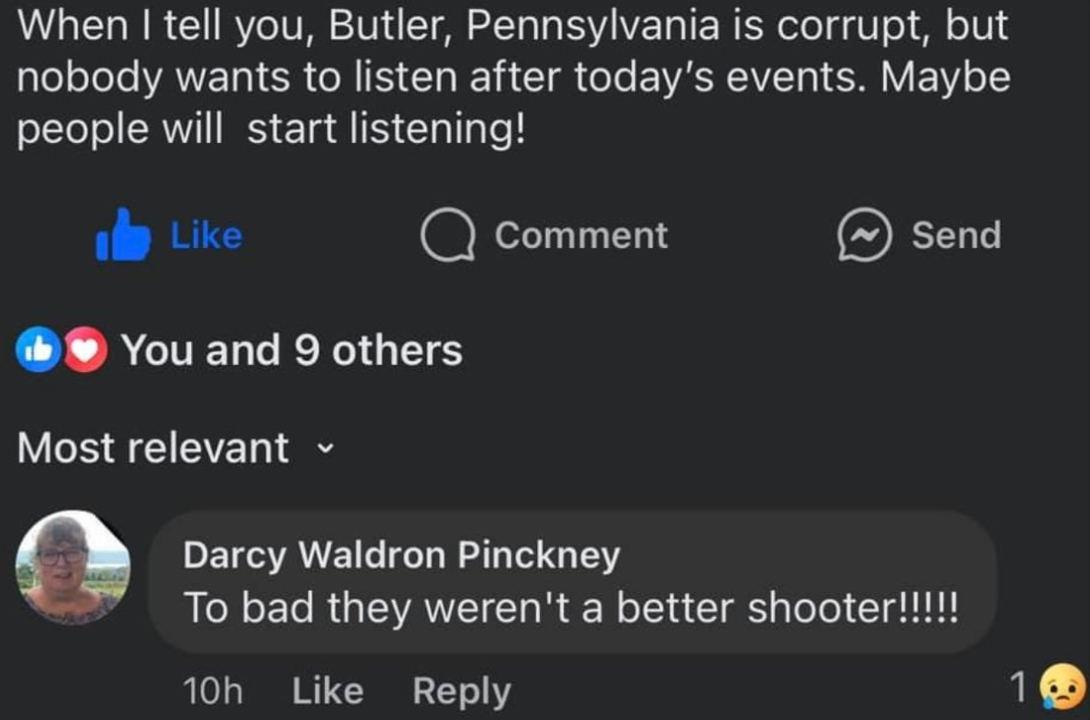The height and width of the screenshot is (720, 1090).
Task: Click the sad face reaction emoji
Action: click(x=1061, y=688)
